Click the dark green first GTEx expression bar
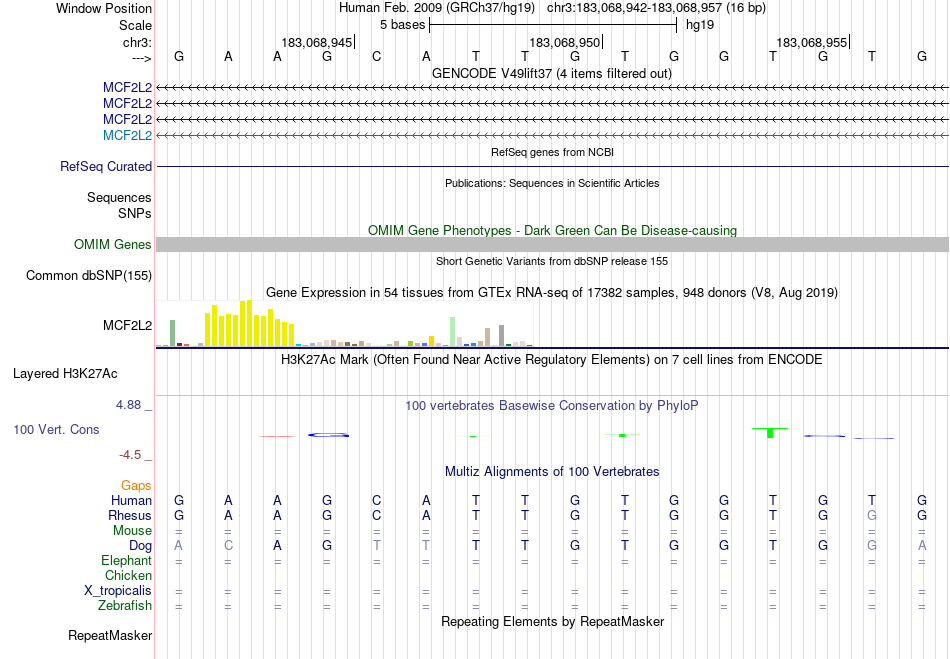 click(173, 333)
